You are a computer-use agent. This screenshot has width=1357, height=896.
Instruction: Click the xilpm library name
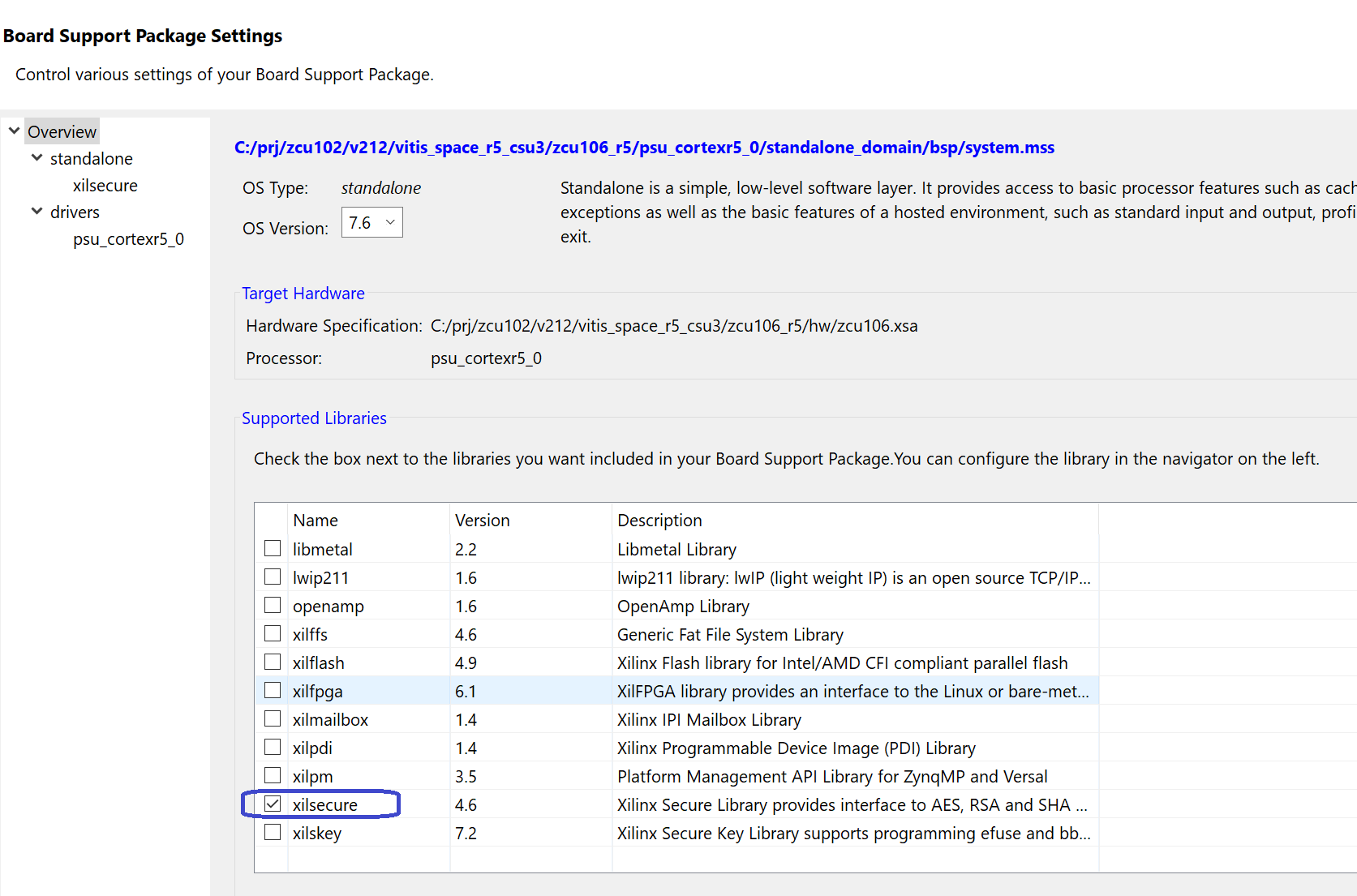coord(313,777)
